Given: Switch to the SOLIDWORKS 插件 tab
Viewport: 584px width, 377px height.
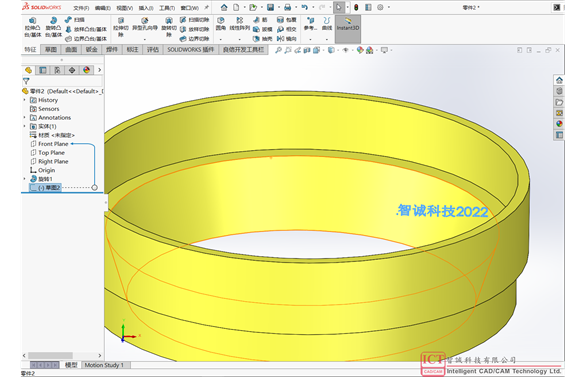Looking at the screenshot, I should coord(190,50).
